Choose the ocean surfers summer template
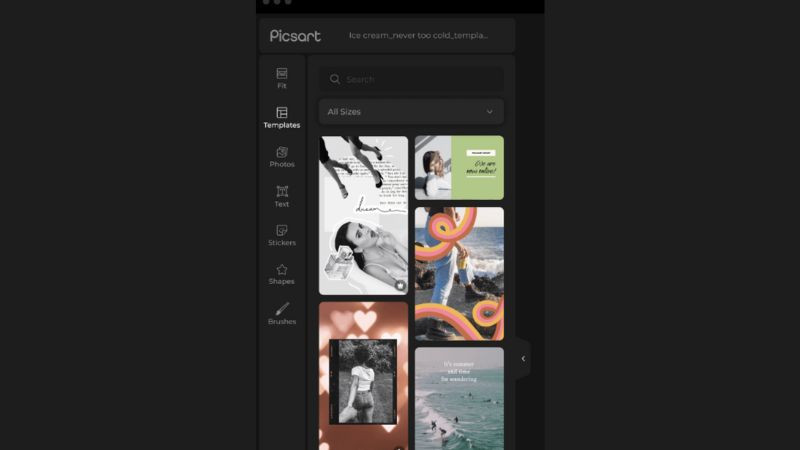 (459, 398)
